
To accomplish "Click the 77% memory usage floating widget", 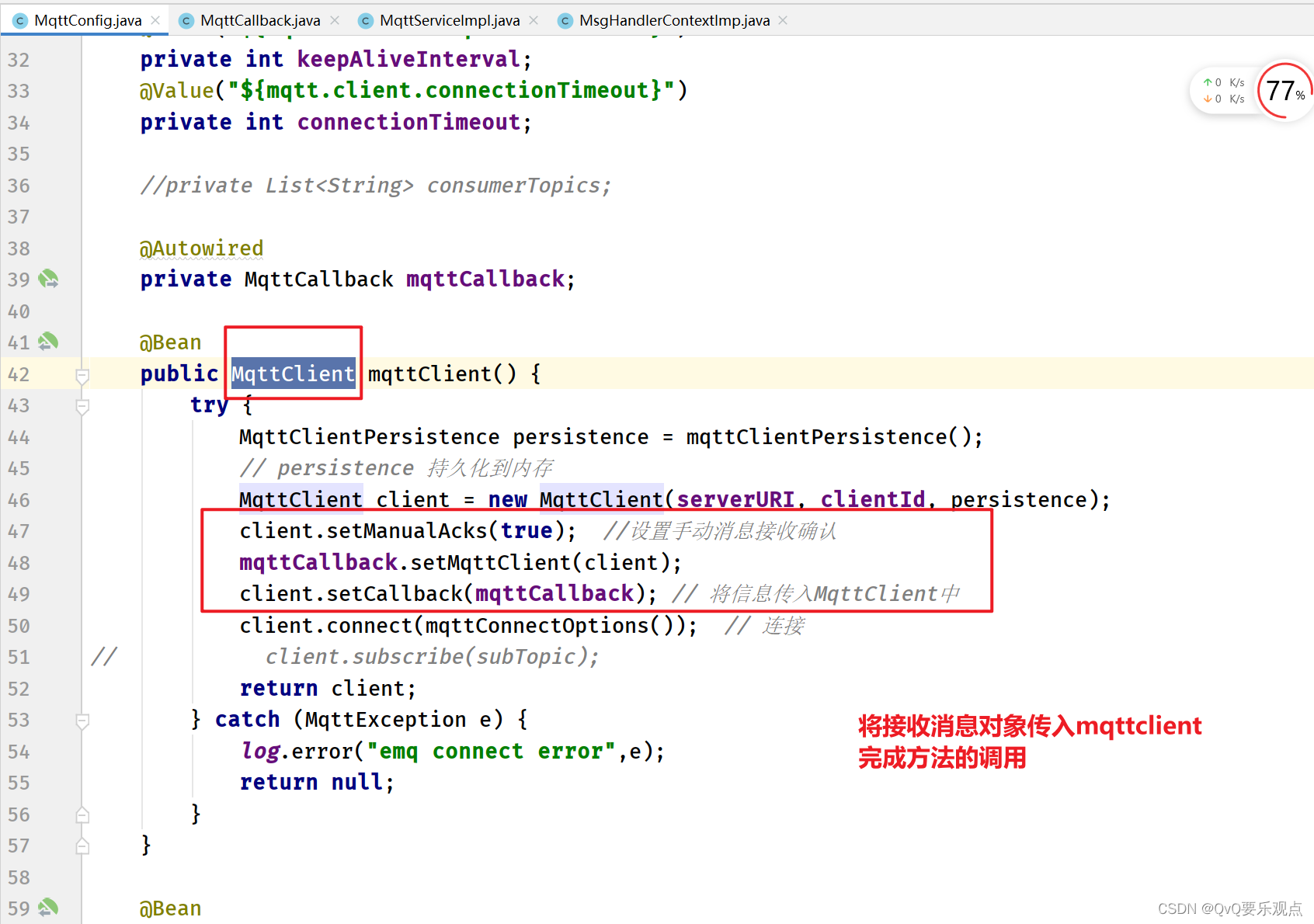I will 1284,91.
